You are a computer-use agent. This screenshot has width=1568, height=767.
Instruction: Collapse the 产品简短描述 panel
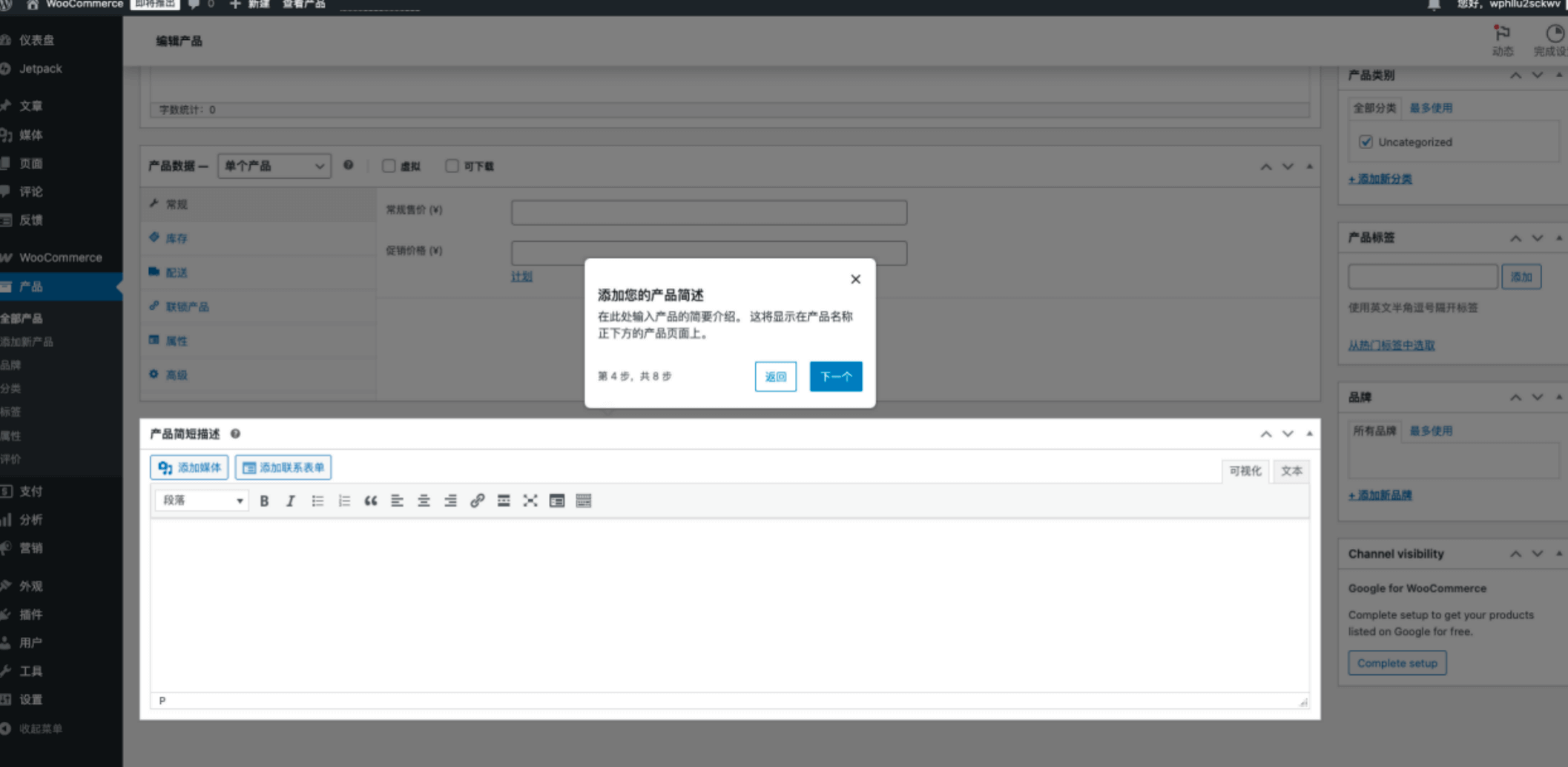coord(1309,434)
